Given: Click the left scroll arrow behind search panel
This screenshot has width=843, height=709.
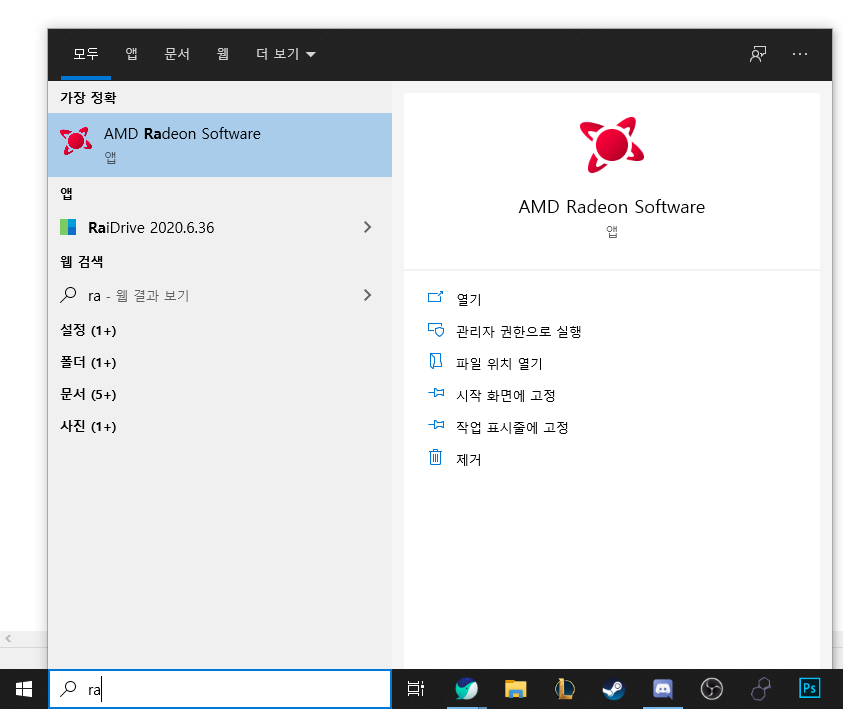Looking at the screenshot, I should pyautogui.click(x=8, y=639).
